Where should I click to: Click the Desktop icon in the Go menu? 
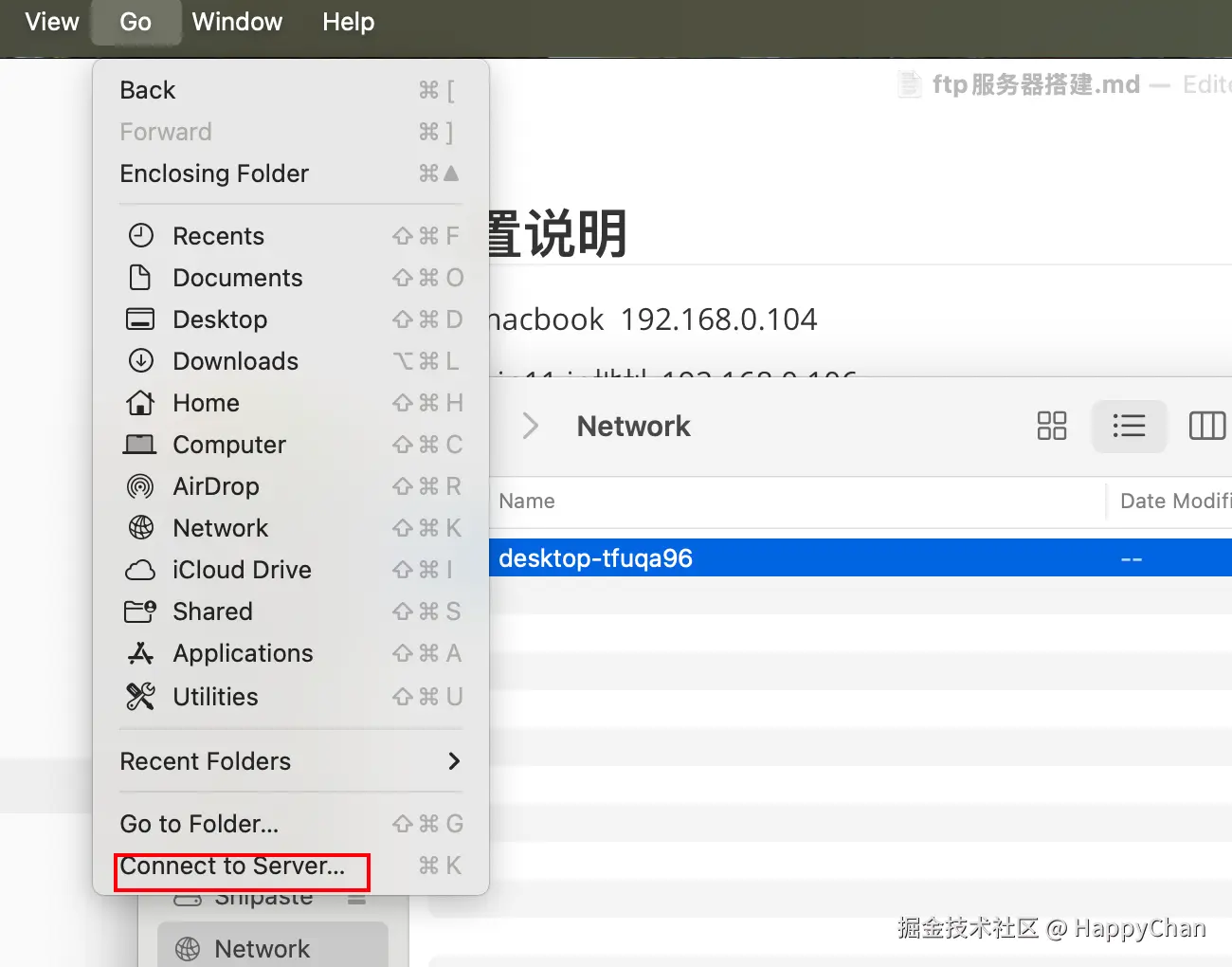pos(140,319)
